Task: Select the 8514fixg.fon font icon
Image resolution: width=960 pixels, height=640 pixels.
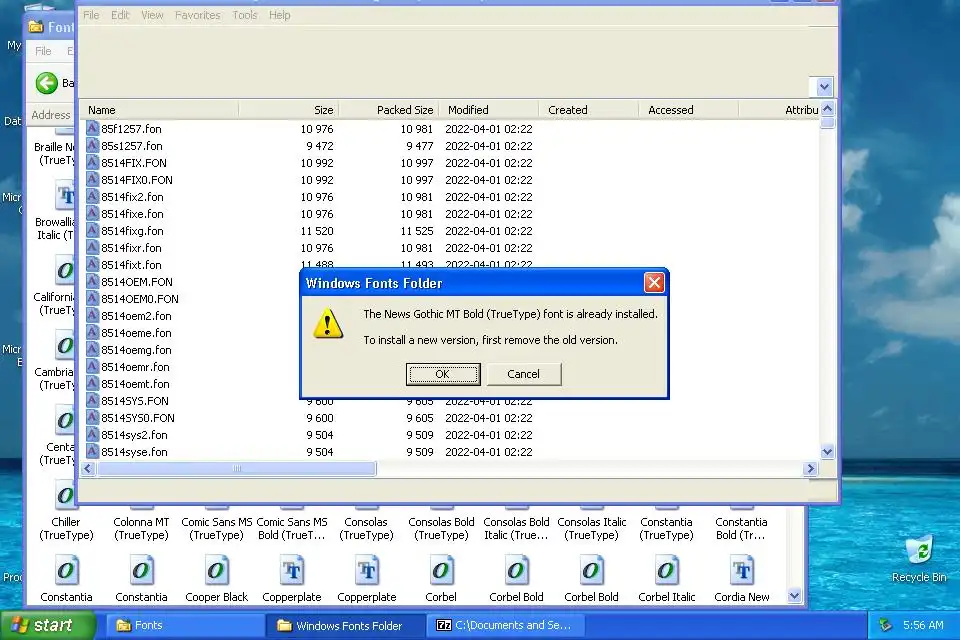Action: 92,231
